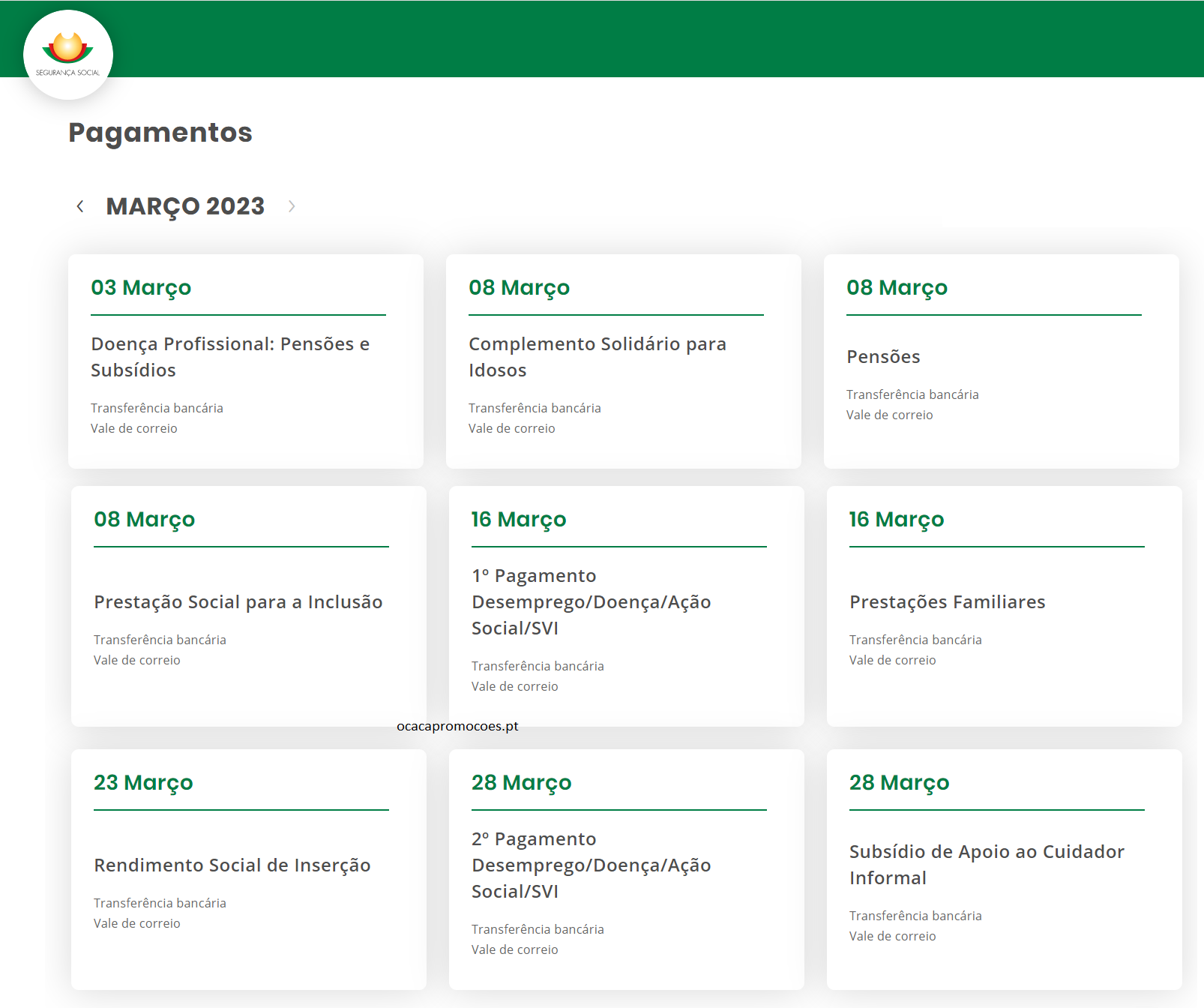The image size is (1204, 1008).
Task: Click Transferência bancária under Pensões
Action: (x=912, y=394)
